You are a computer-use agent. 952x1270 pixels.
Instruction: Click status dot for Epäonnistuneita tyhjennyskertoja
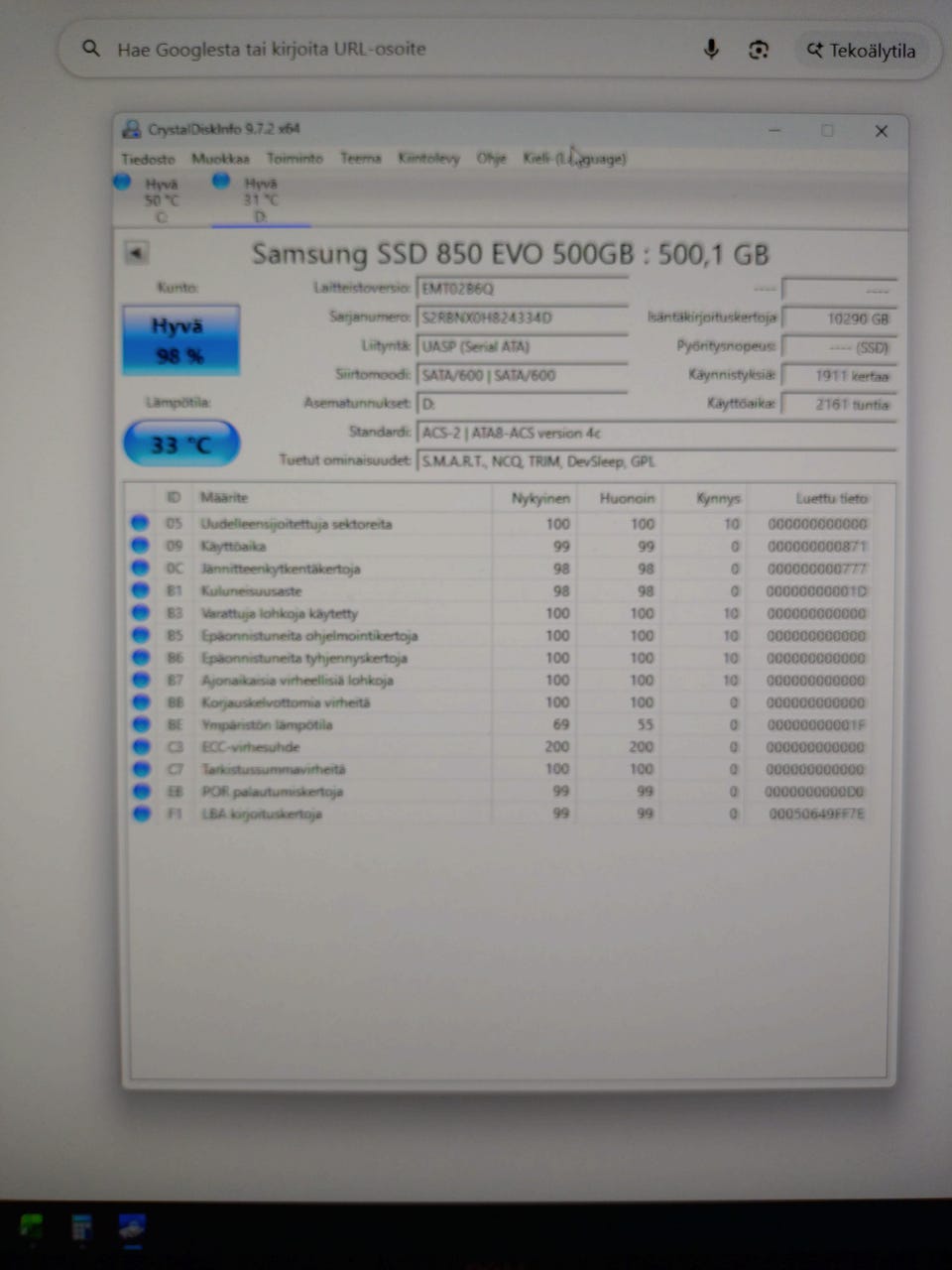click(140, 657)
